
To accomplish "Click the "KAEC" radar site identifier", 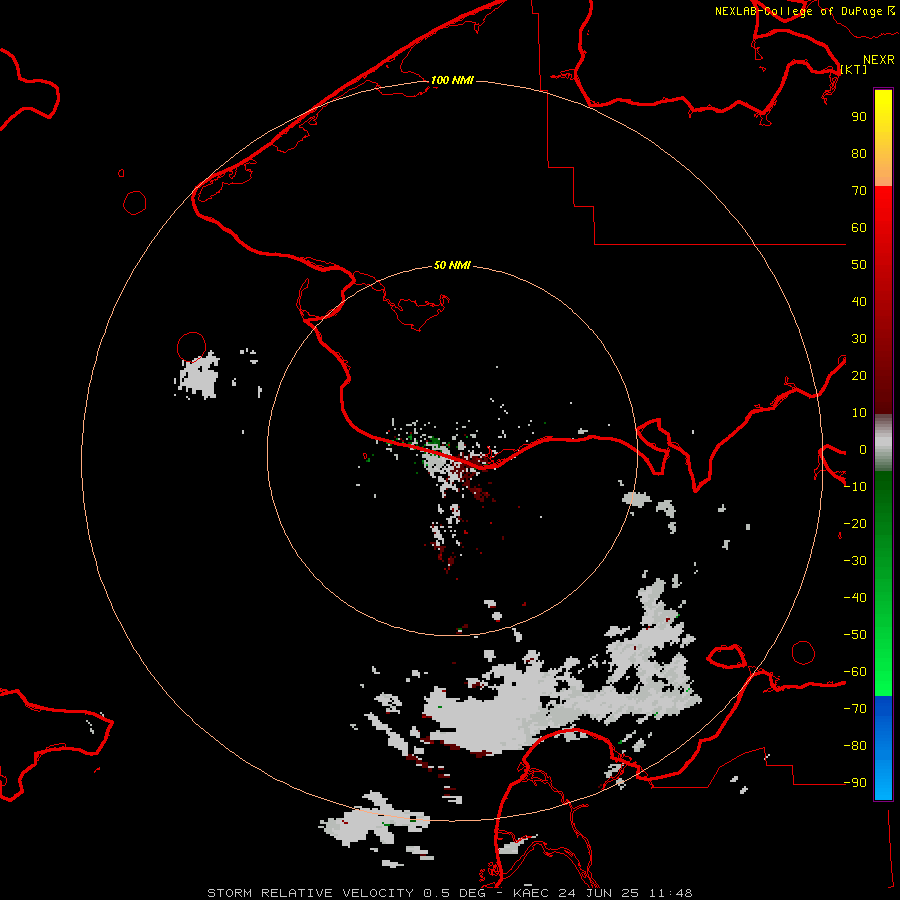I will point(531,893).
